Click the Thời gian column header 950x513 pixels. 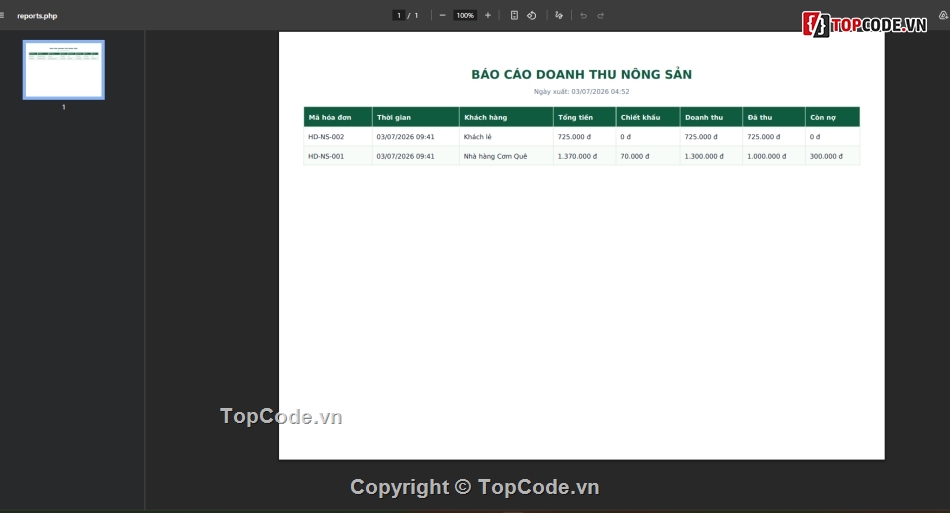[416, 117]
